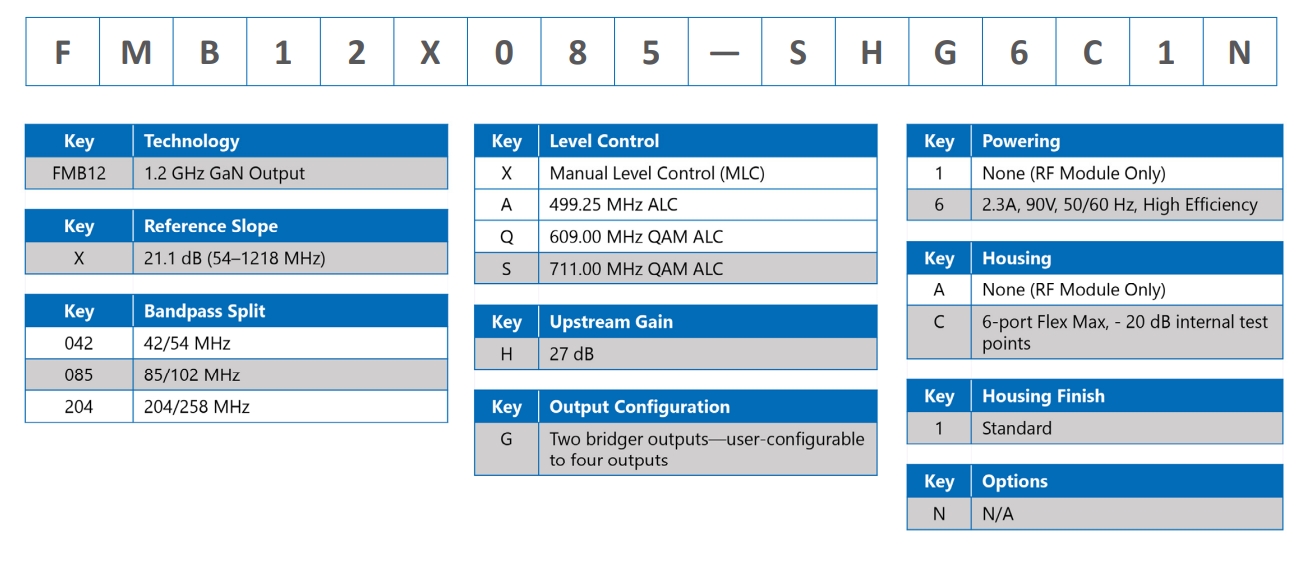Image resolution: width=1311 pixels, height=576 pixels.
Task: Select the A key in the Level Control table
Action: click(x=507, y=205)
